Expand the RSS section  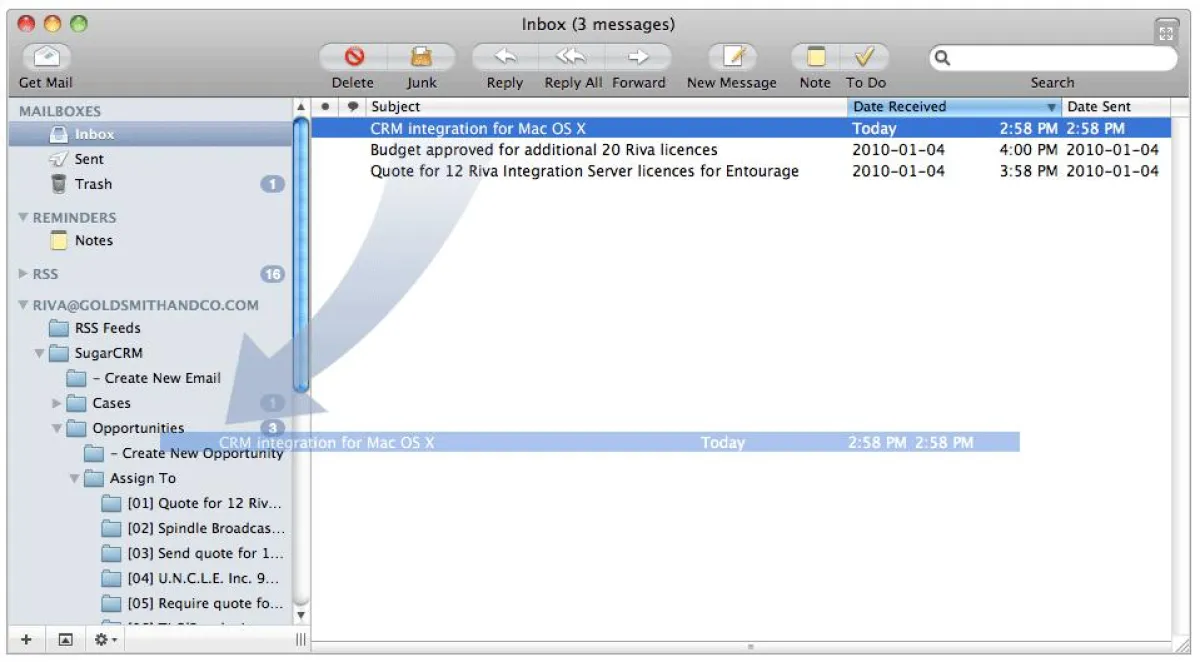point(23,274)
